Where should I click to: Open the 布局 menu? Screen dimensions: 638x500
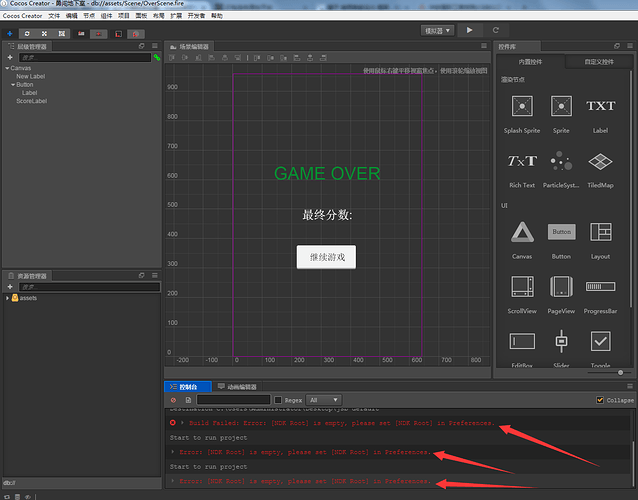pos(159,16)
